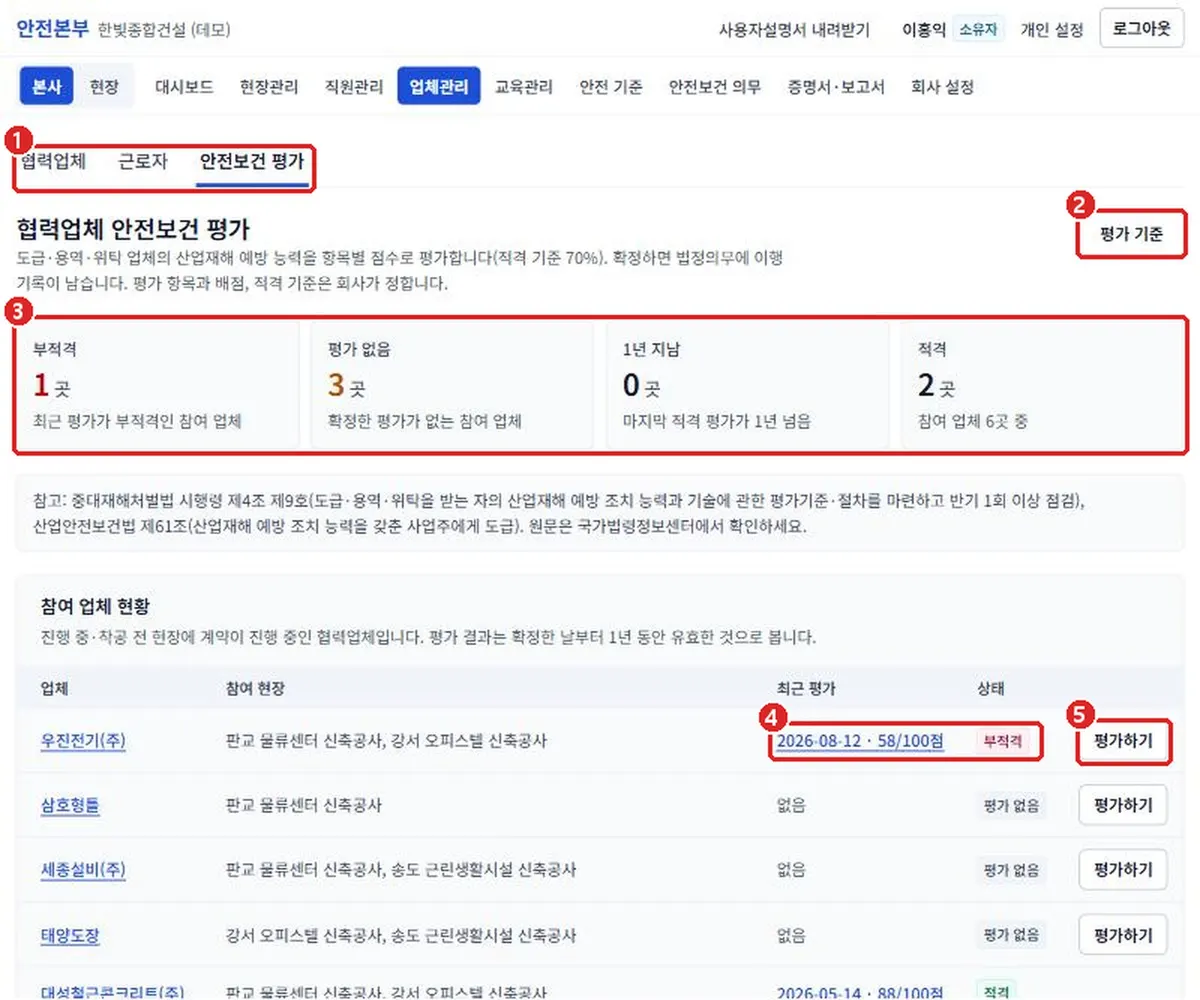Open the 교육관리 menu

coord(524,87)
